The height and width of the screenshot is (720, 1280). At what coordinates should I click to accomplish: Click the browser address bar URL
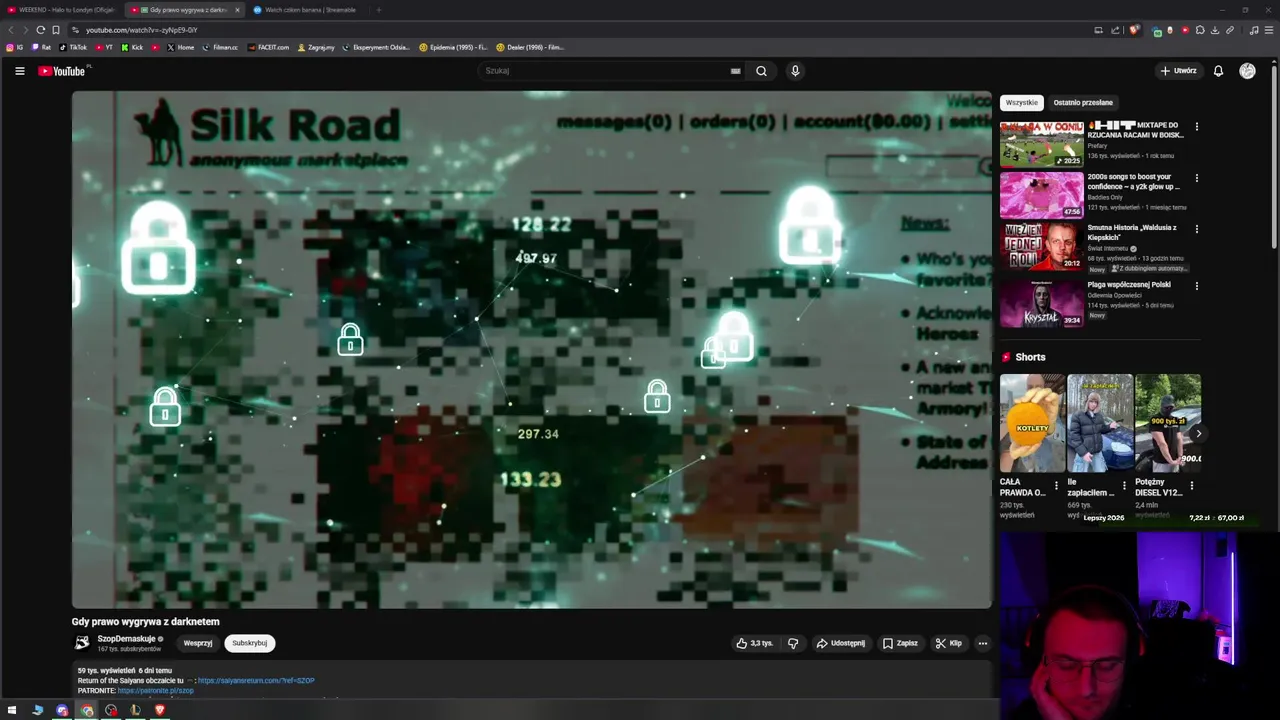(142, 30)
